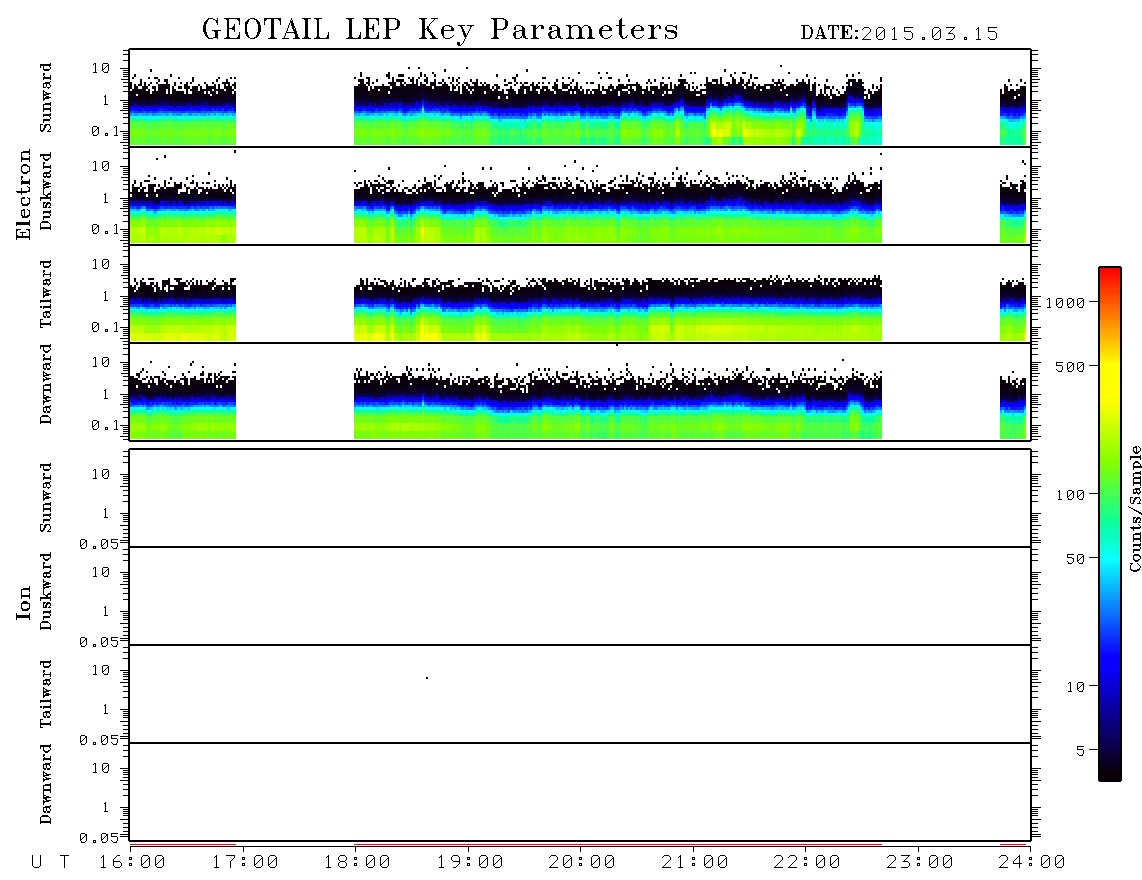1142x880 pixels.
Task: Click the 100 color bar tick label
Action: [x=1071, y=495]
